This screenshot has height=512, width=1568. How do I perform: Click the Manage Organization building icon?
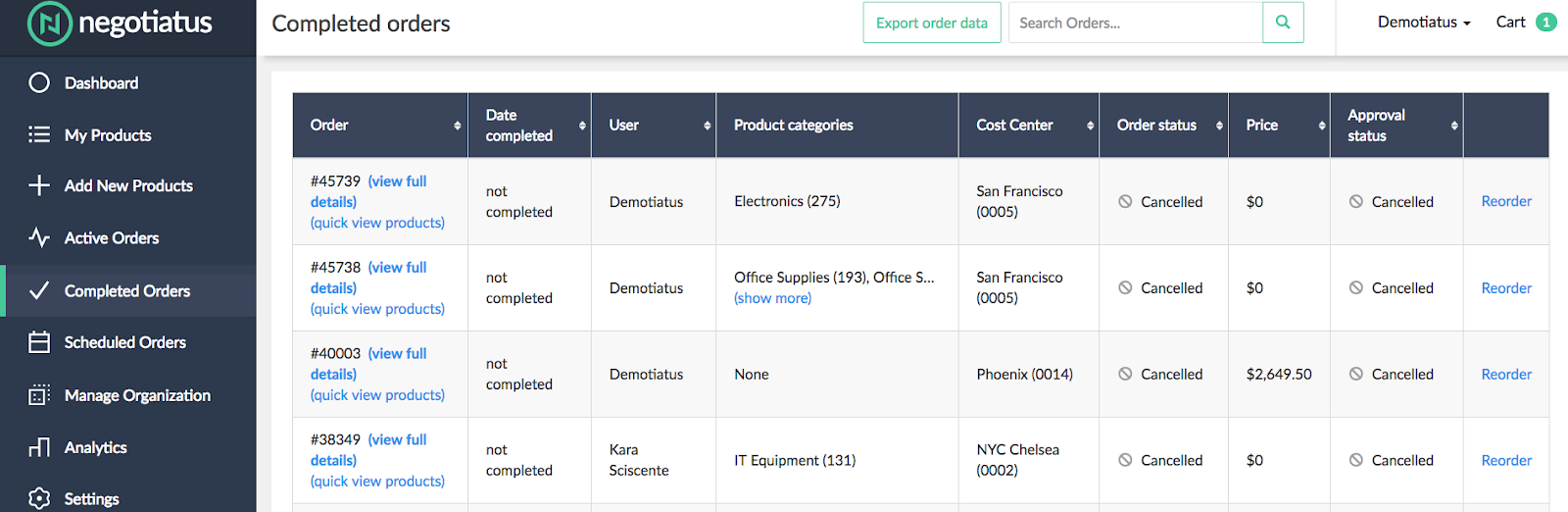click(x=39, y=395)
